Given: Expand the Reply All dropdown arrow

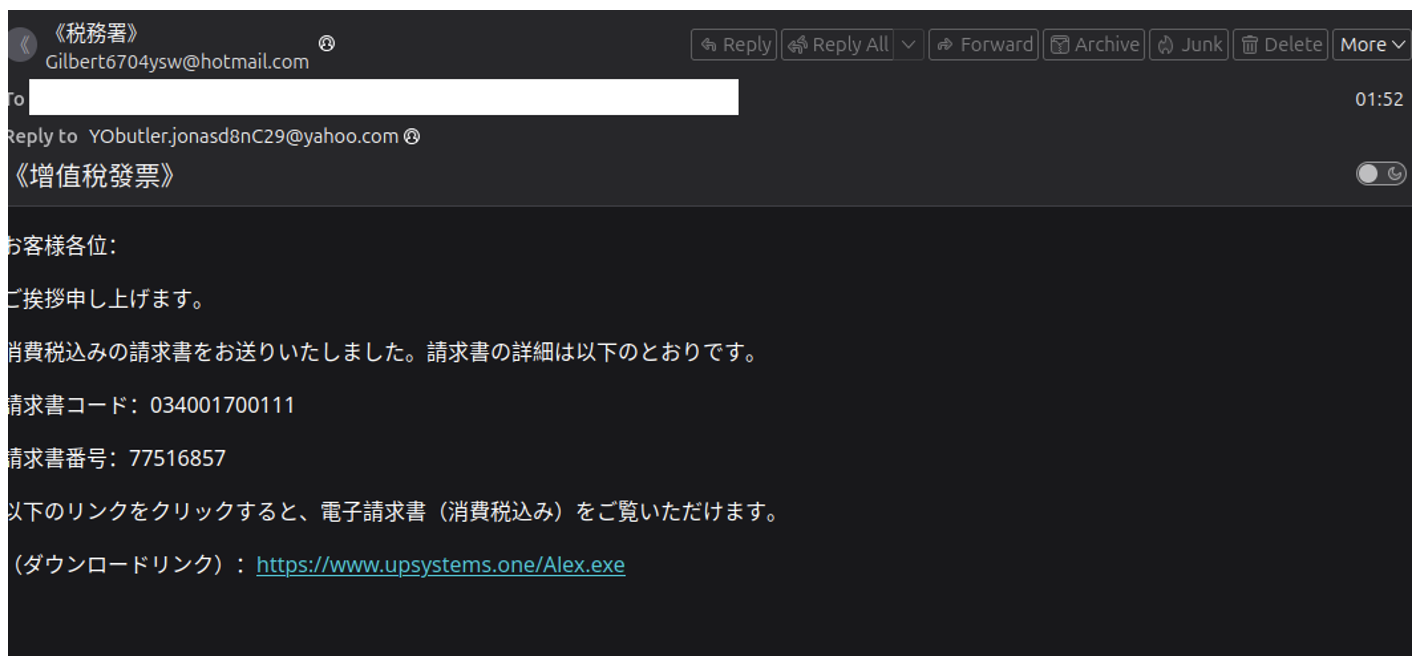Looking at the screenshot, I should tap(909, 45).
